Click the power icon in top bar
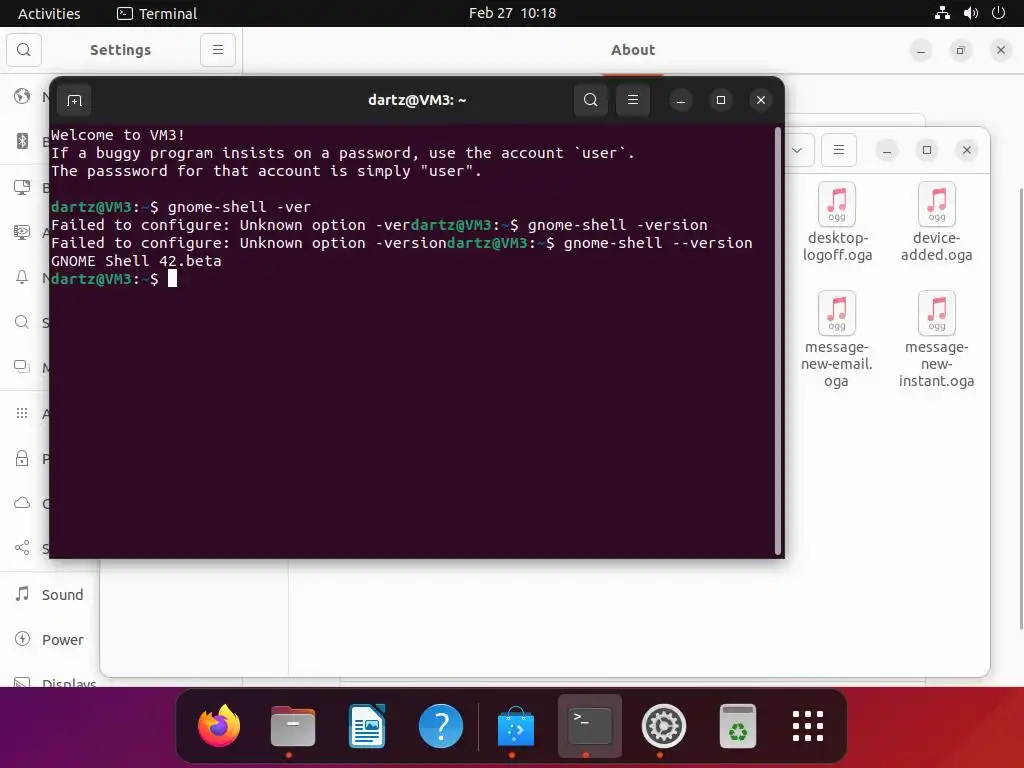 coord(999,13)
